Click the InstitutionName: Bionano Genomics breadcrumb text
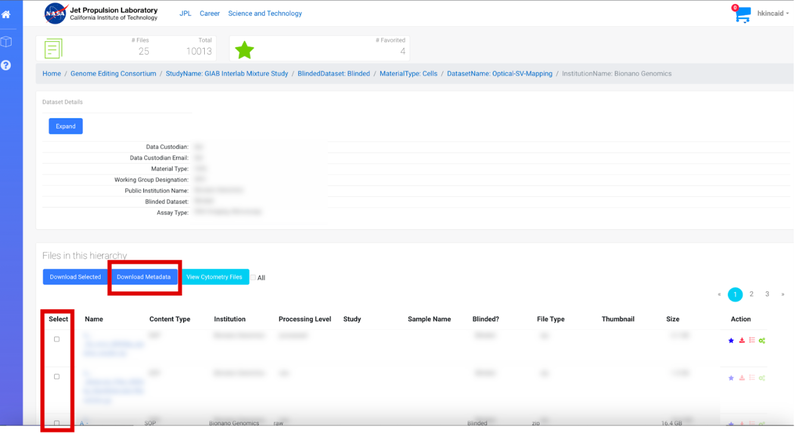 point(616,73)
